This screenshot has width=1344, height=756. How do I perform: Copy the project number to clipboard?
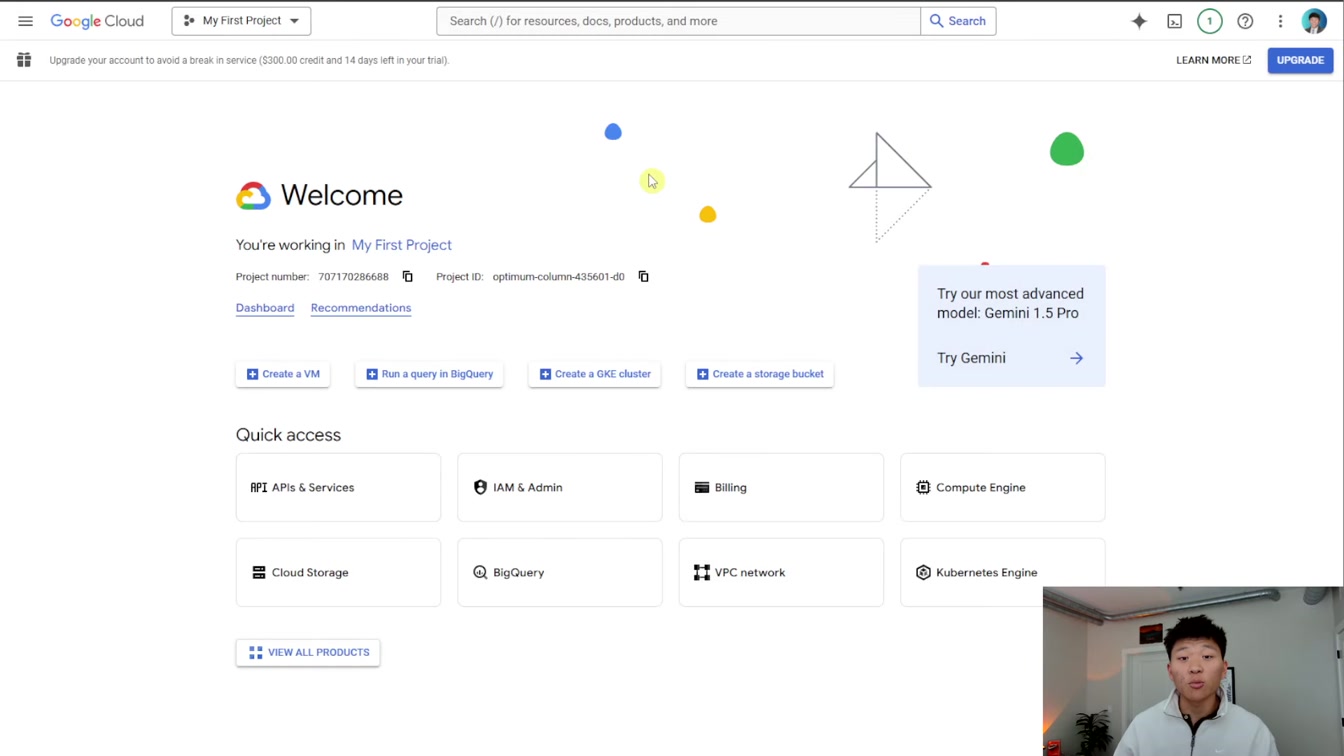[407, 277]
